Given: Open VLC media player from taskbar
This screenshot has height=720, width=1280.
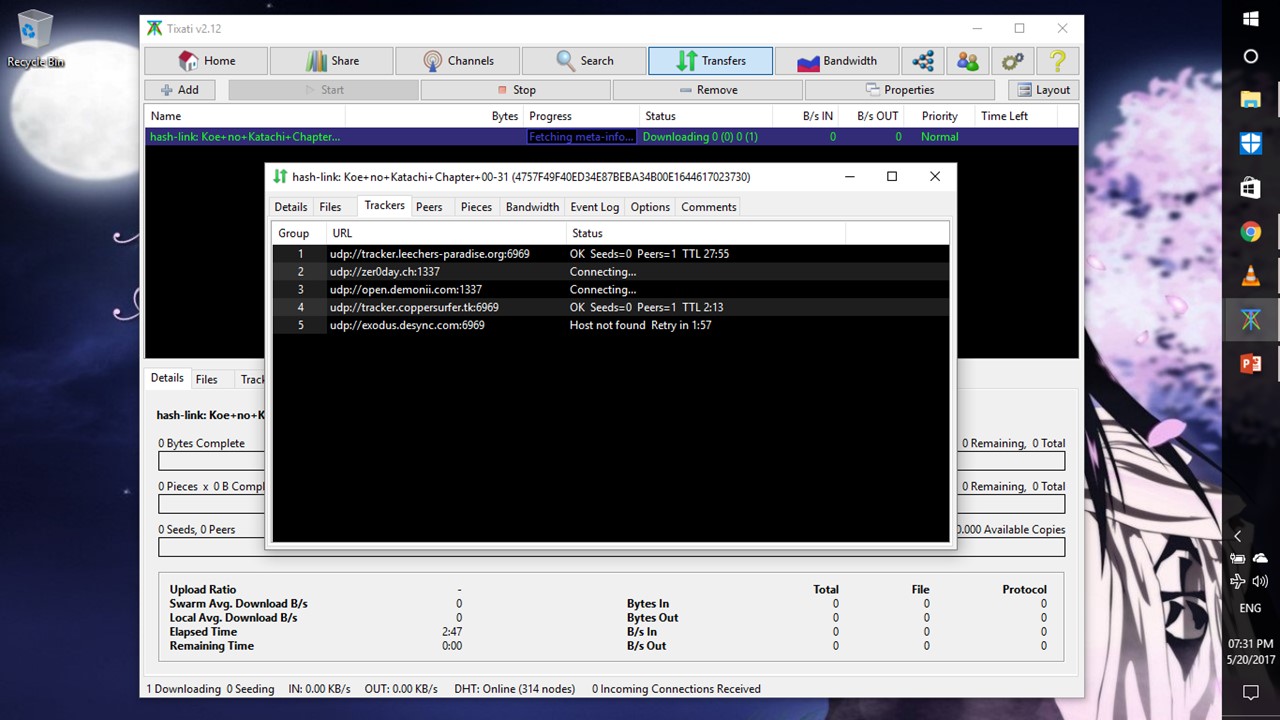Looking at the screenshot, I should pos(1250,277).
